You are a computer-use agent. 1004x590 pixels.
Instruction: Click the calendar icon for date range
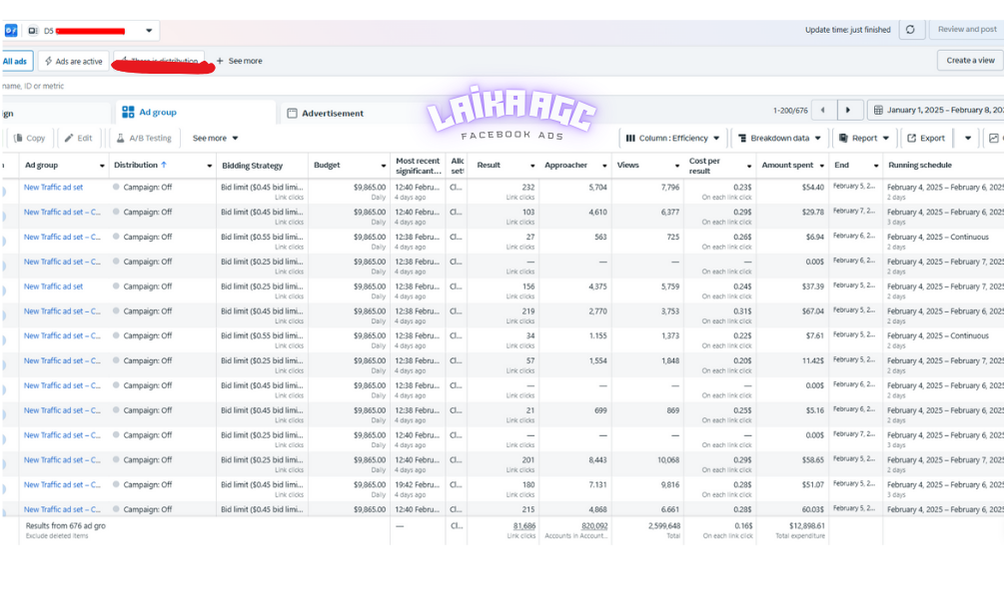pyautogui.click(x=878, y=110)
